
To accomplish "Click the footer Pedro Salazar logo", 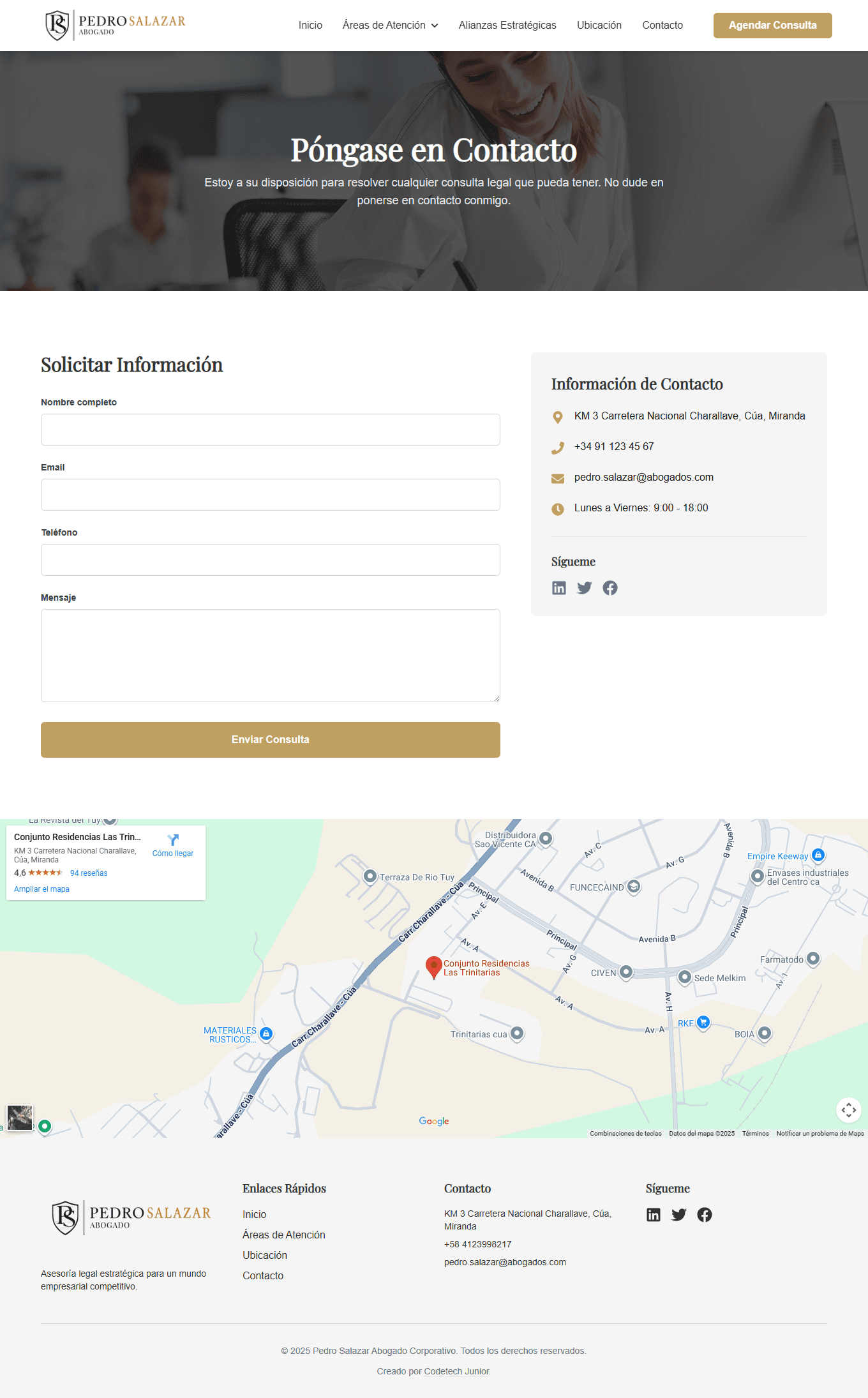I will pyautogui.click(x=131, y=1217).
